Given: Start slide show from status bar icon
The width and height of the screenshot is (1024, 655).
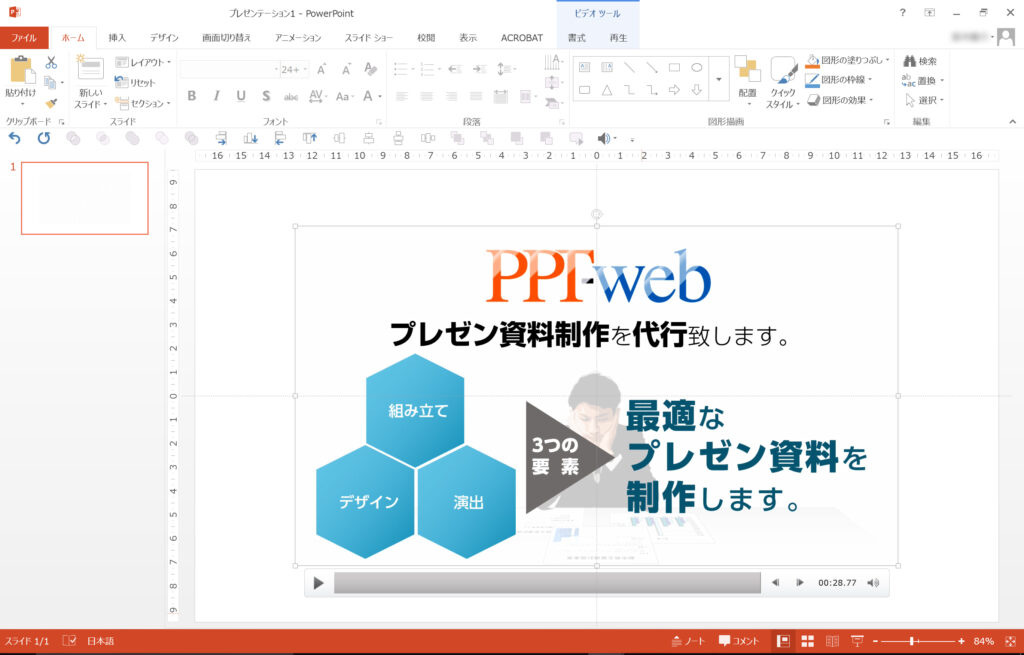Looking at the screenshot, I should [x=857, y=641].
